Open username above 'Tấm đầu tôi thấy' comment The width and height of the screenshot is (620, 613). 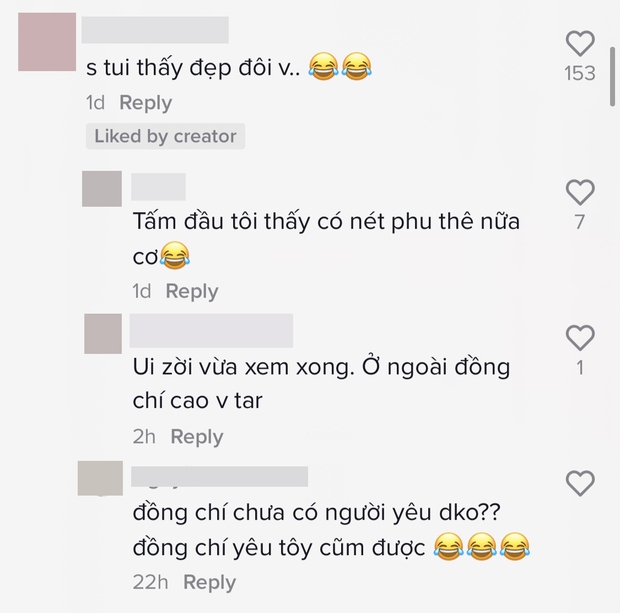point(158,187)
